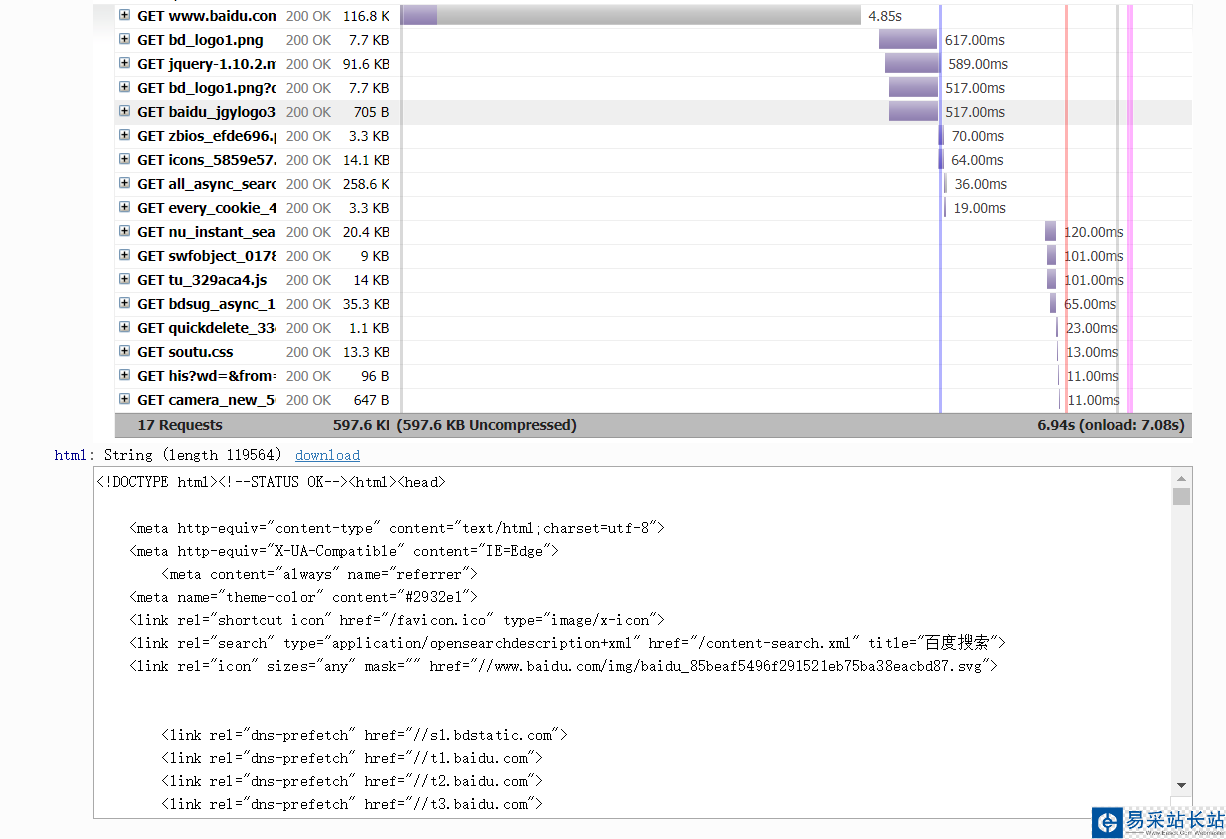The width and height of the screenshot is (1226, 839).
Task: Expand the GET bdsug_async request
Action: [125, 303]
